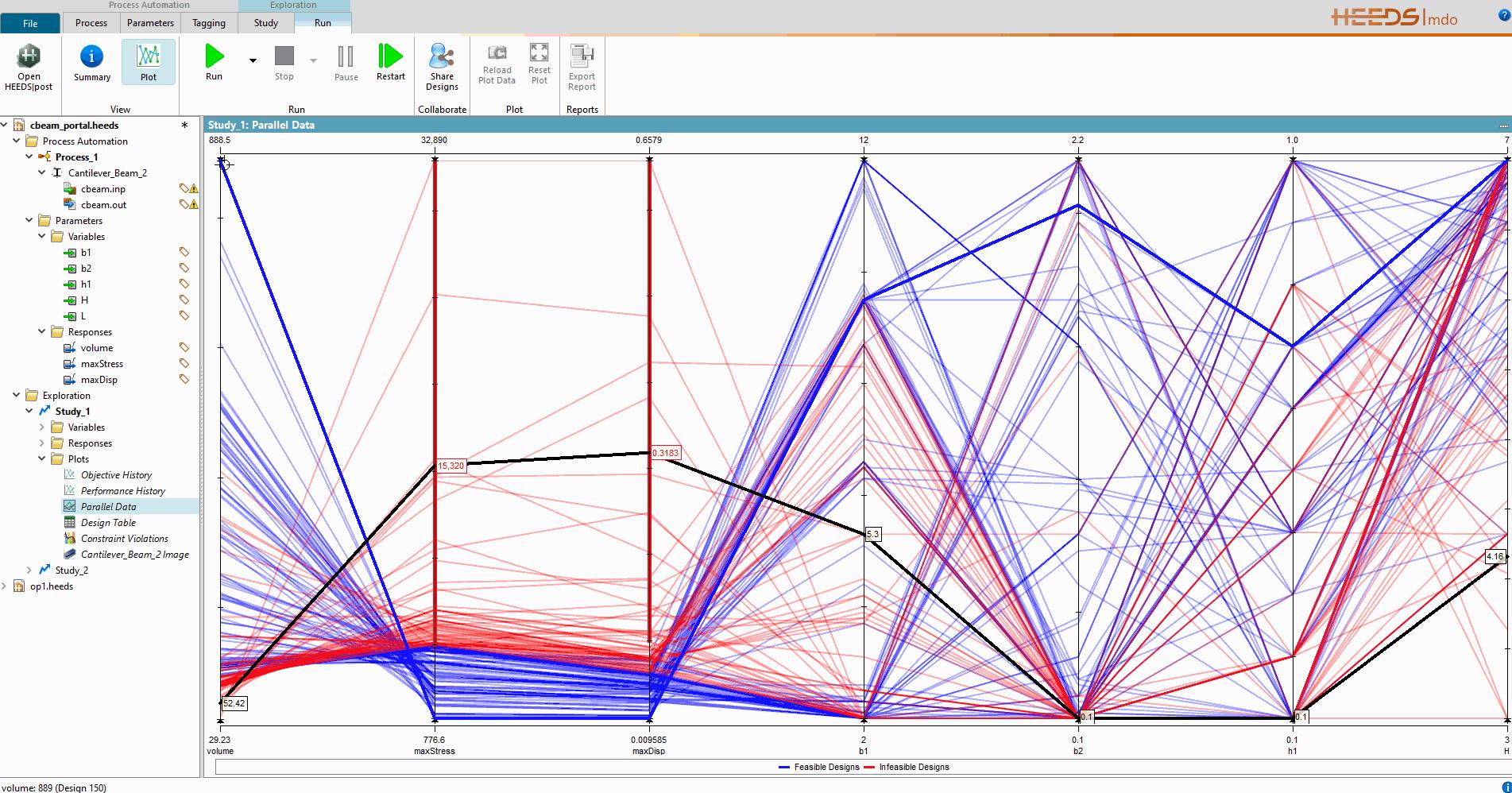Viewport: 1512px width, 793px height.
Task: Open the Constraint Violations plot
Action: click(124, 538)
